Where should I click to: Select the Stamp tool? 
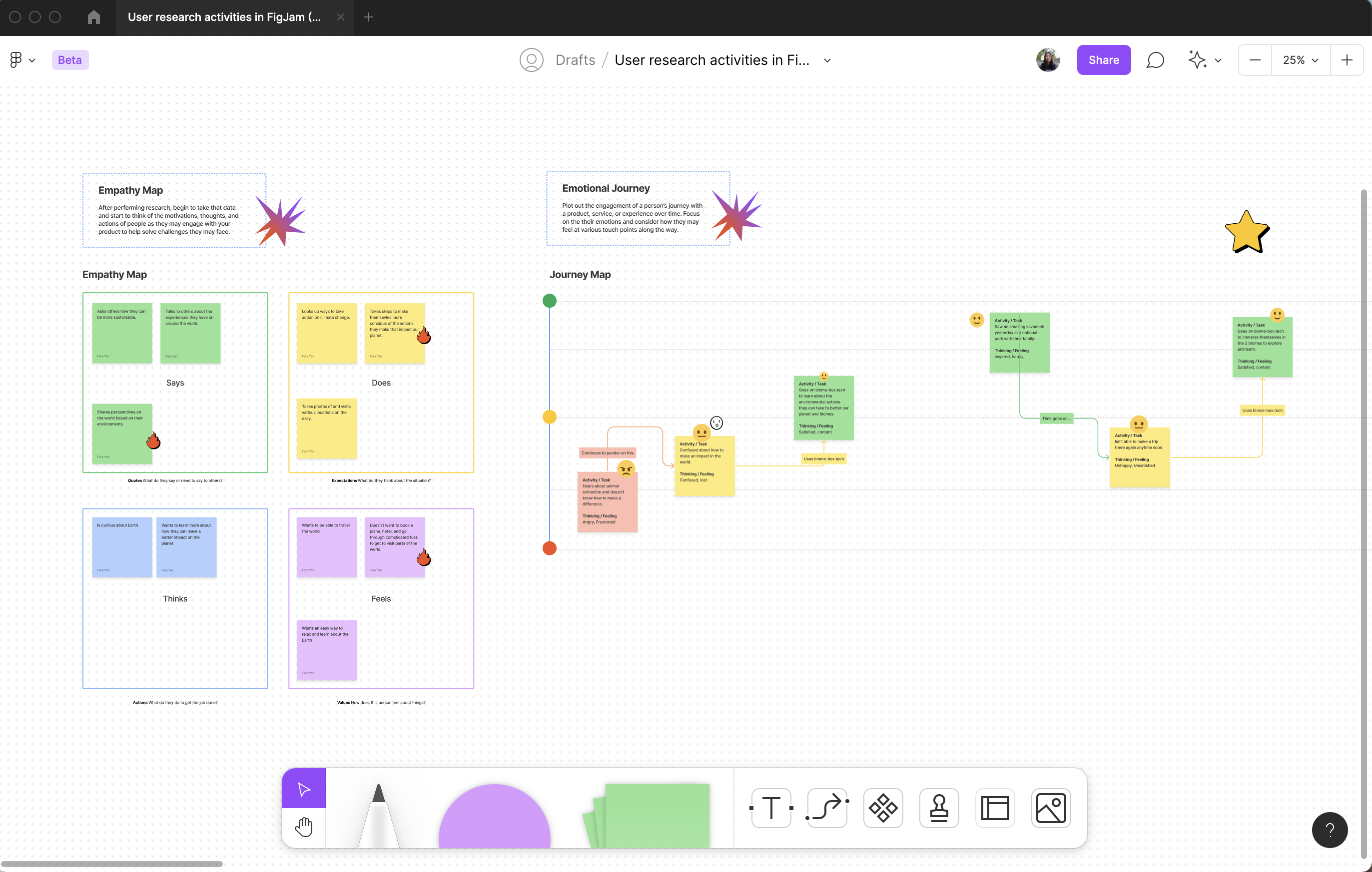click(938, 808)
